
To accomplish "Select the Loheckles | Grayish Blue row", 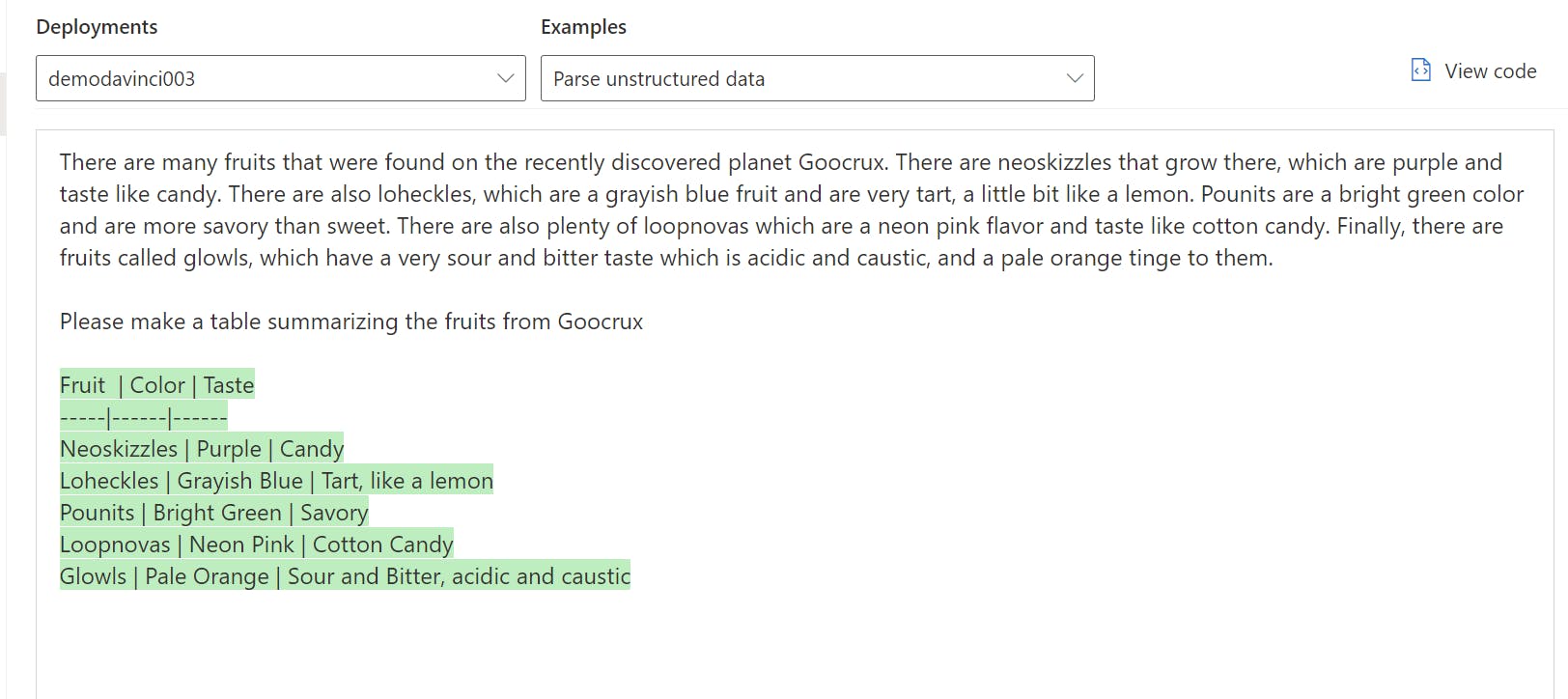I will [x=275, y=481].
